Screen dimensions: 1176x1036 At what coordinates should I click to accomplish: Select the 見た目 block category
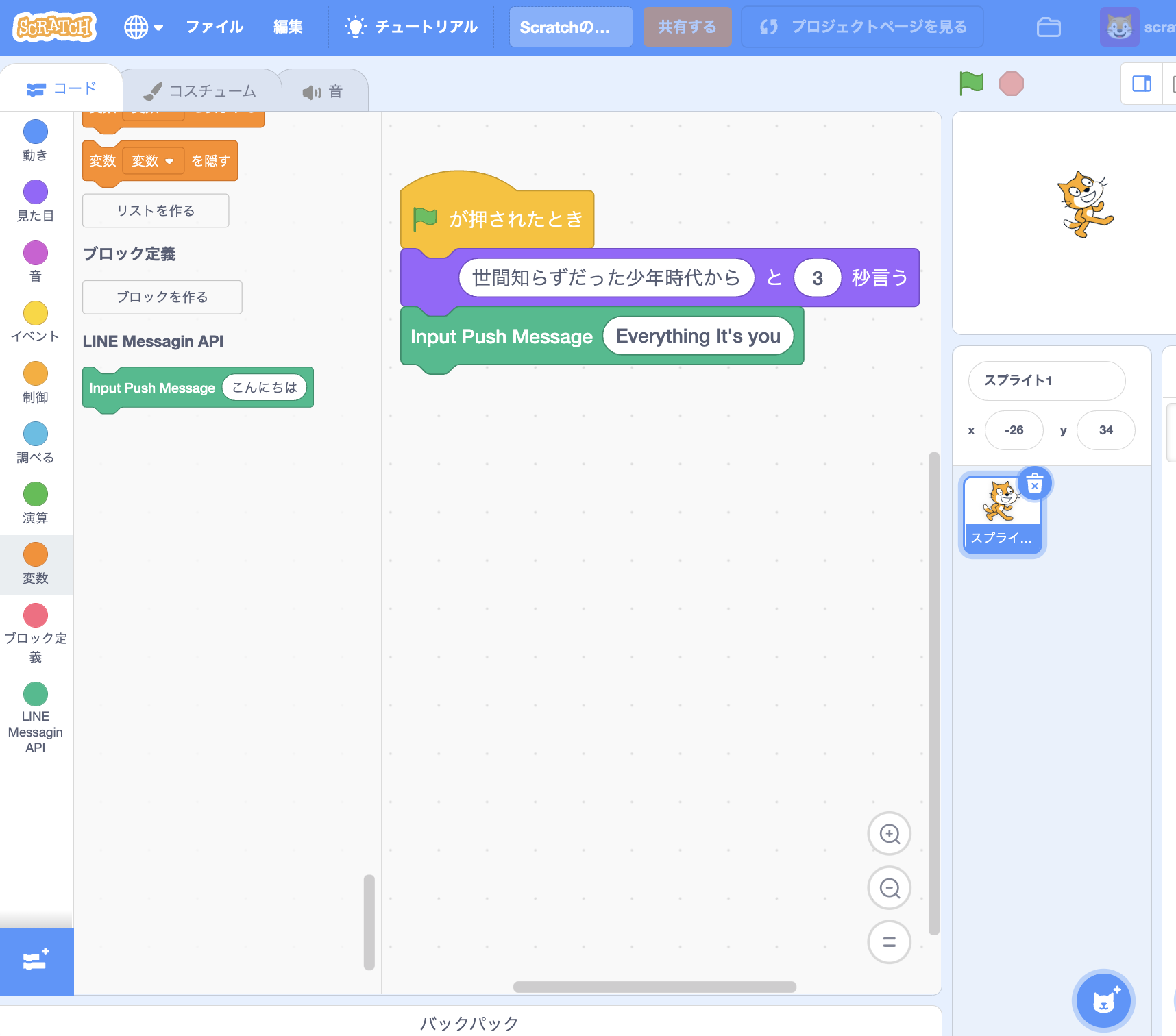click(36, 201)
